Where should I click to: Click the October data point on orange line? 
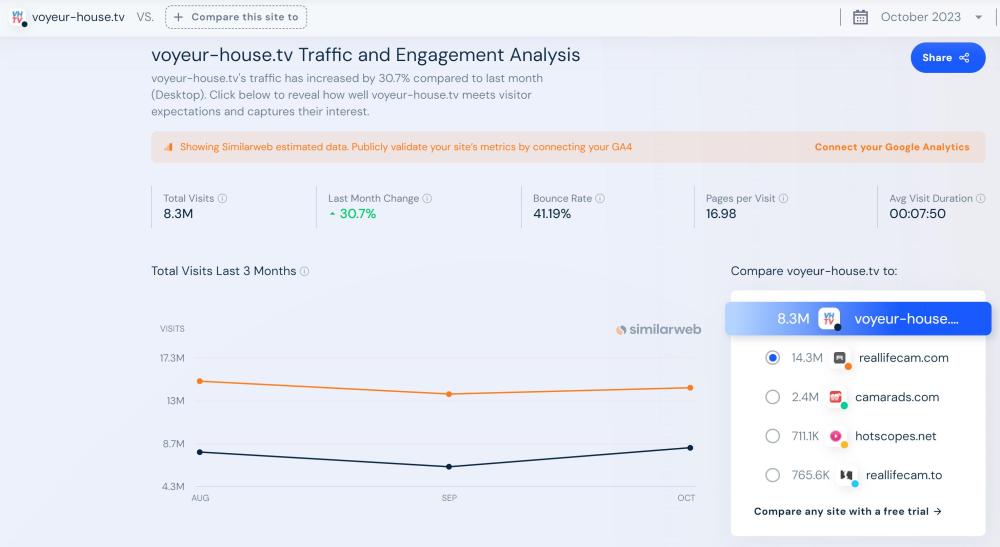click(x=690, y=388)
